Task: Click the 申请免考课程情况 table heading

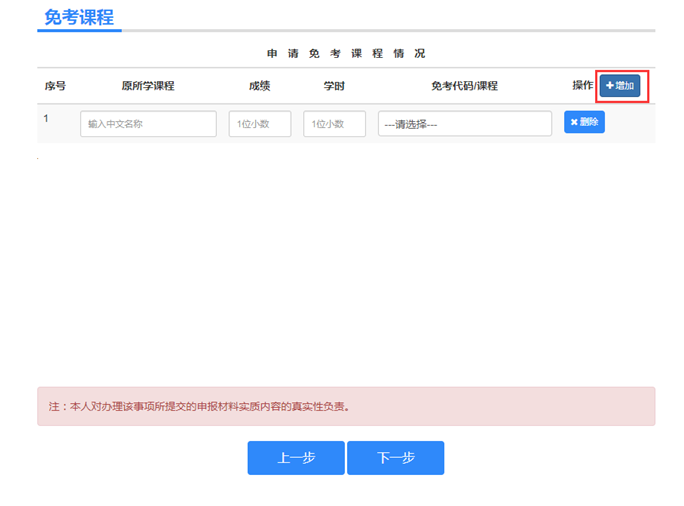Action: [x=346, y=53]
